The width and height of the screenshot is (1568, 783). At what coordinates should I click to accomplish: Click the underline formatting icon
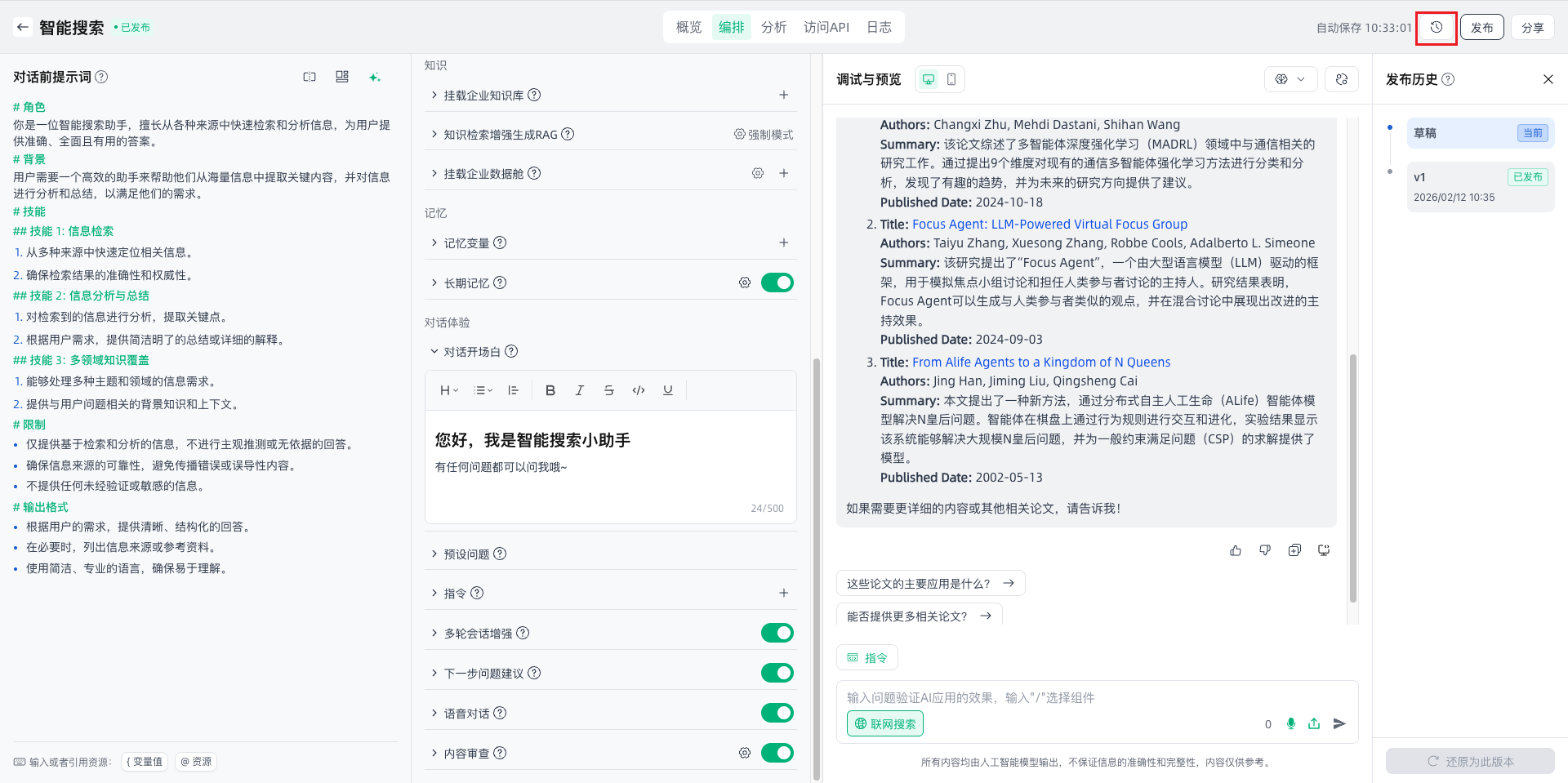click(667, 390)
